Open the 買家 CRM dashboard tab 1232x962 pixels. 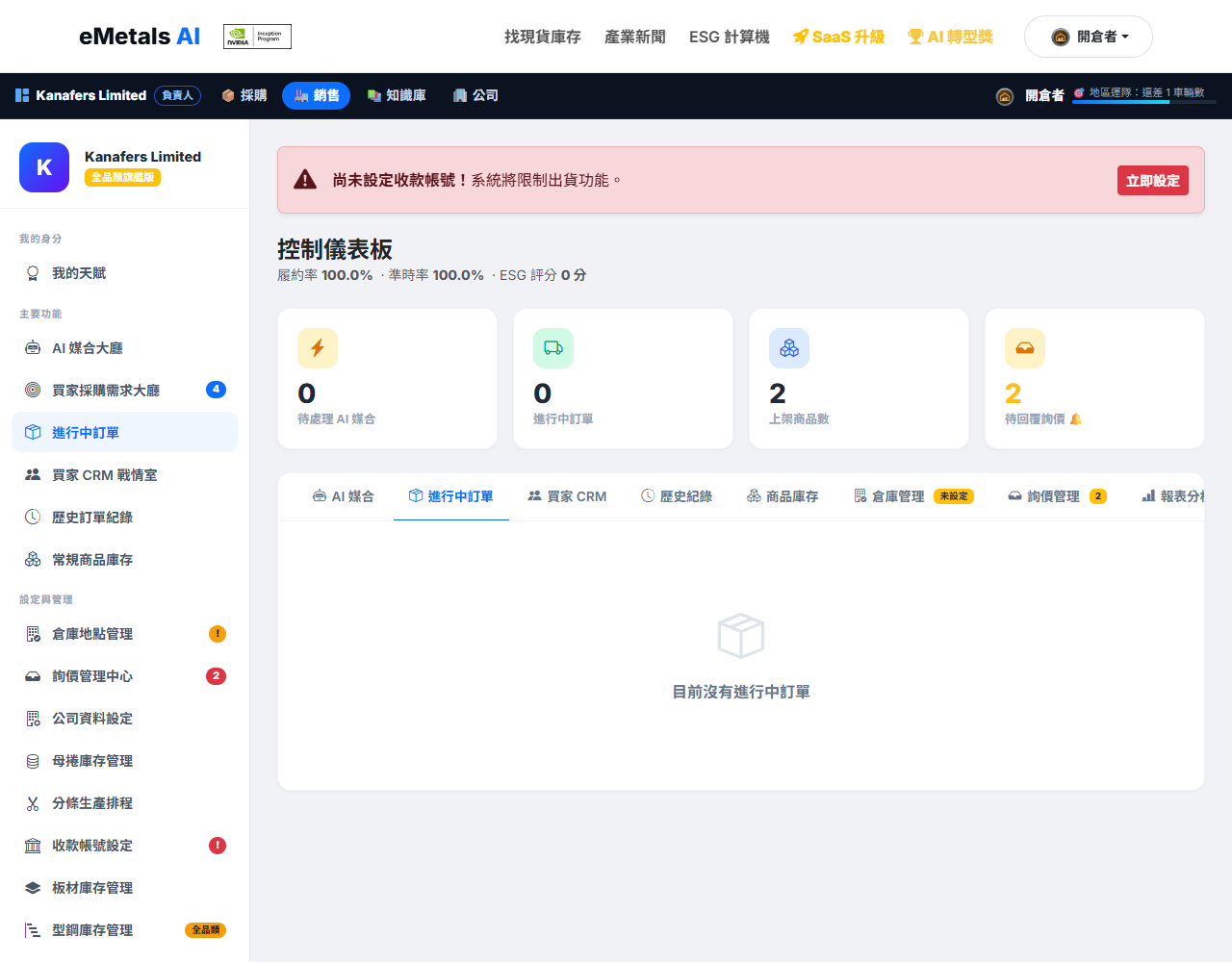tap(568, 496)
